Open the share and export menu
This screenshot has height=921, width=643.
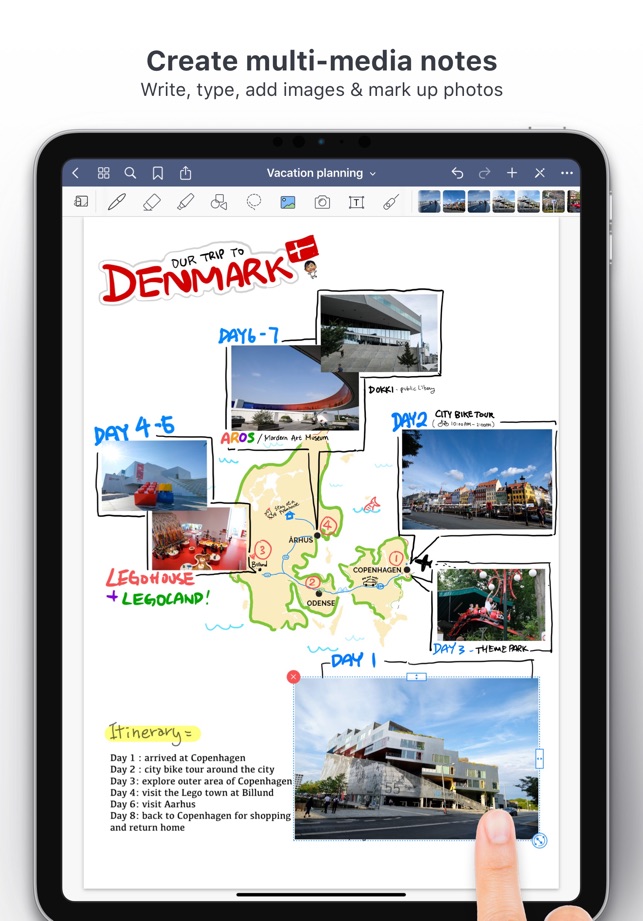tap(186, 173)
